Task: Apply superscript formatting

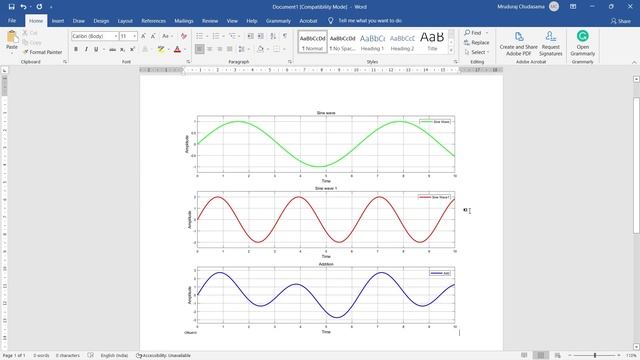Action: 132,49
